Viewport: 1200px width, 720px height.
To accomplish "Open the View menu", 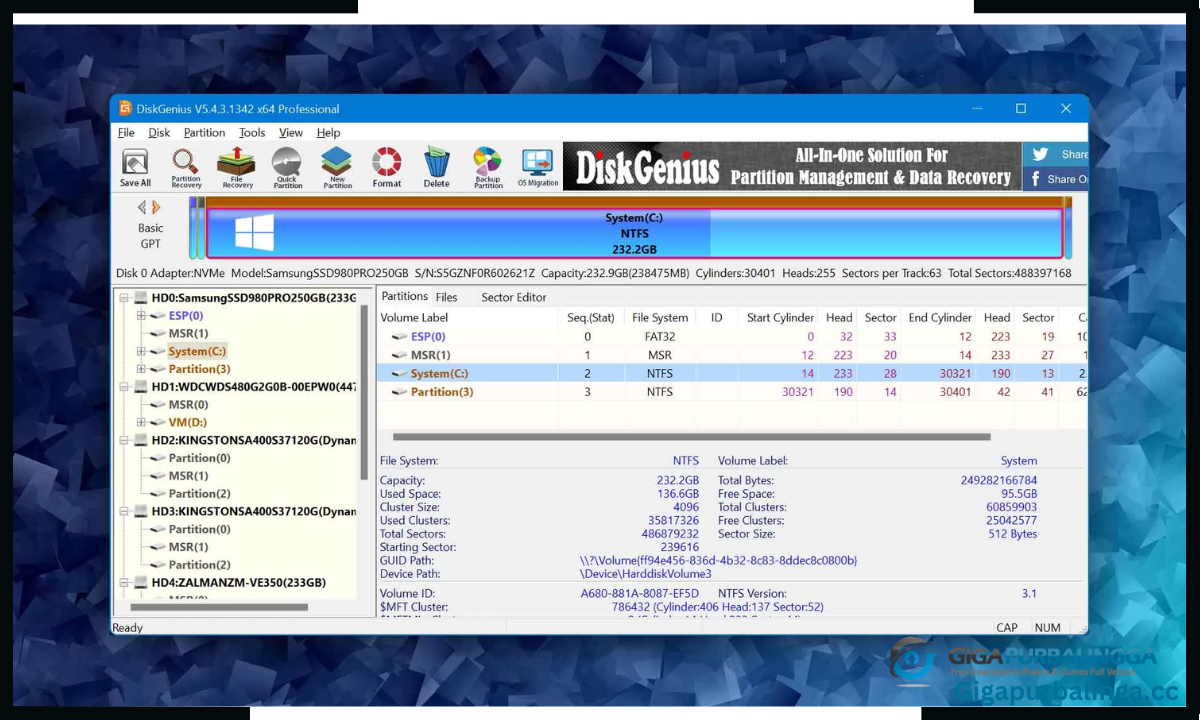I will (x=291, y=132).
